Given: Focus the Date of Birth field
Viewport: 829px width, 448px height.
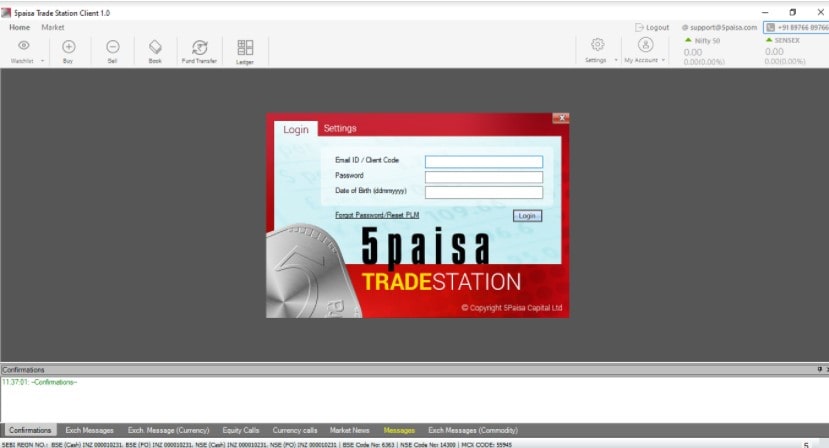Looking at the screenshot, I should point(484,192).
